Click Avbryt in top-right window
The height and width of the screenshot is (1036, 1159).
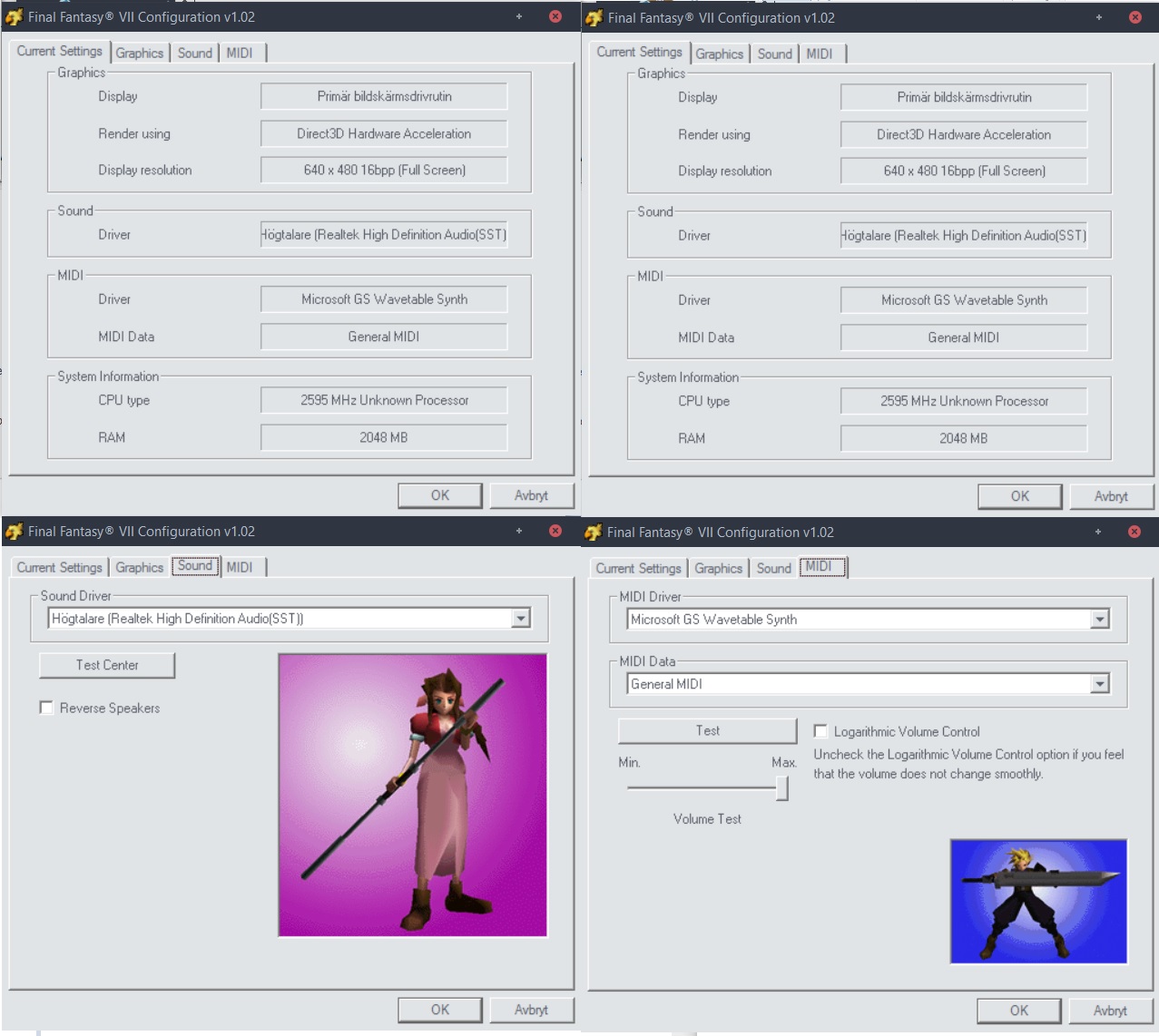point(1111,496)
